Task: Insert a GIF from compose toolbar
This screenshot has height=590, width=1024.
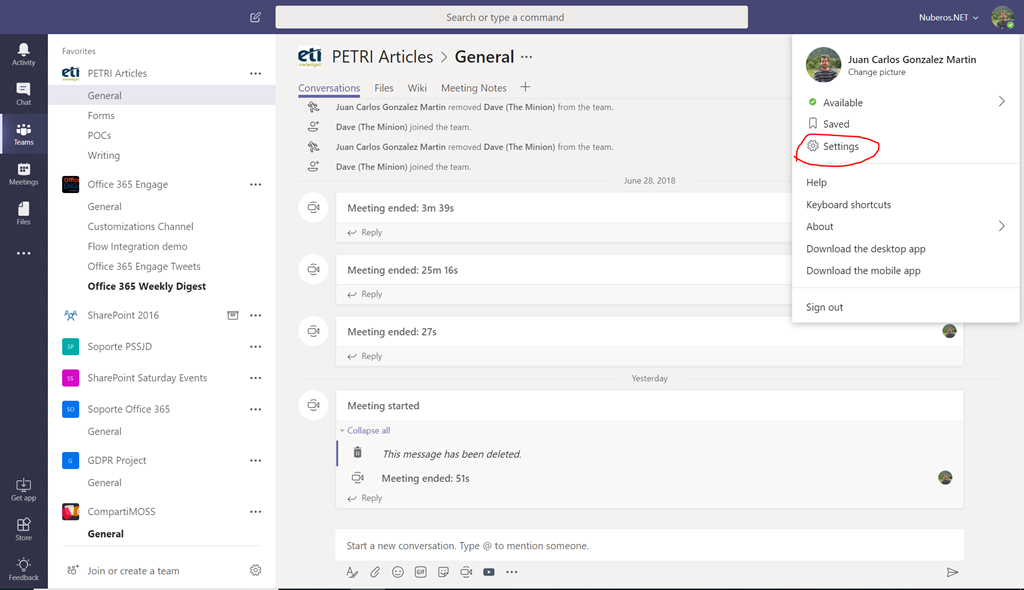Action: [x=421, y=572]
